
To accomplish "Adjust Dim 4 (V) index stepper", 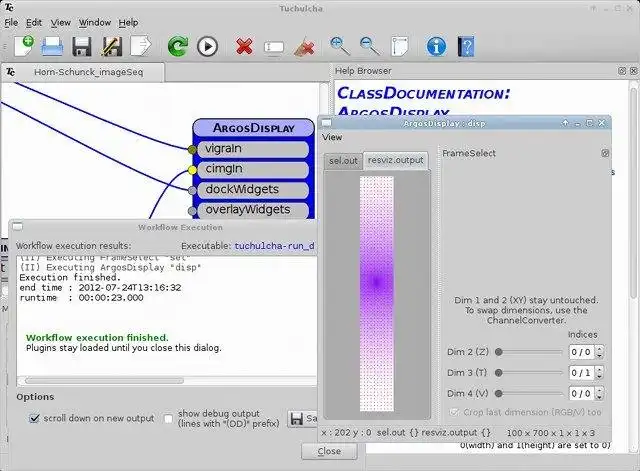I will [x=599, y=393].
